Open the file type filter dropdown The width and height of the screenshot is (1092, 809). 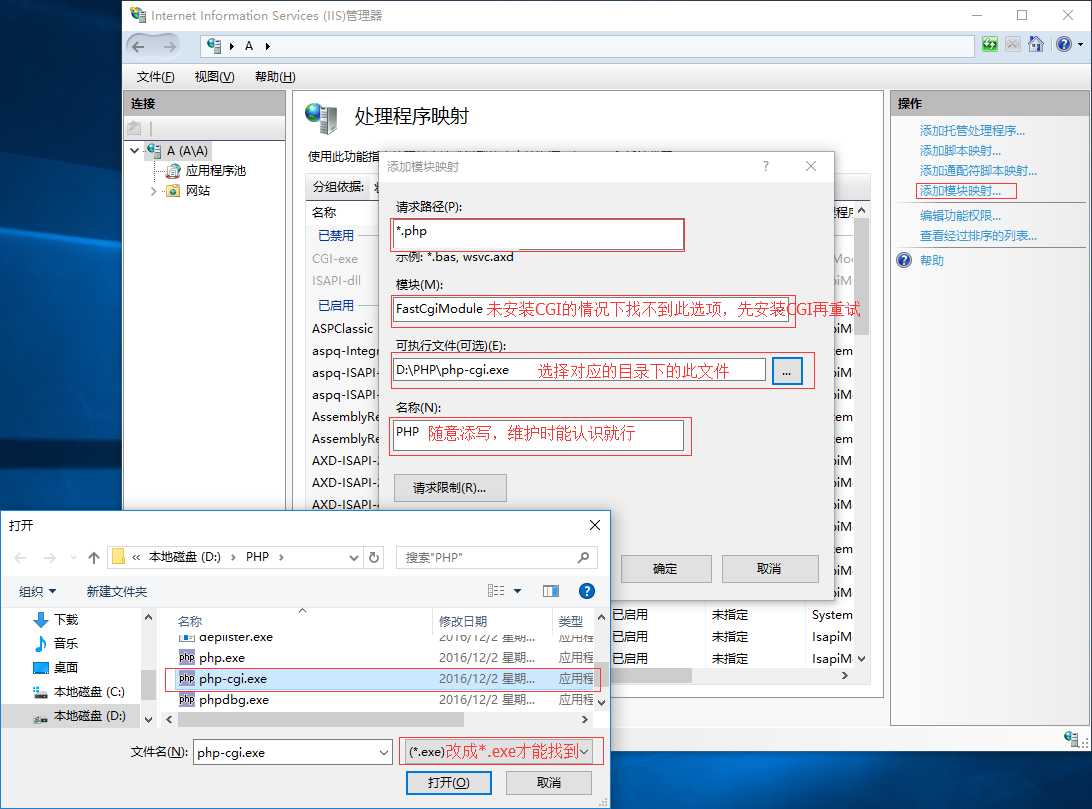point(584,752)
